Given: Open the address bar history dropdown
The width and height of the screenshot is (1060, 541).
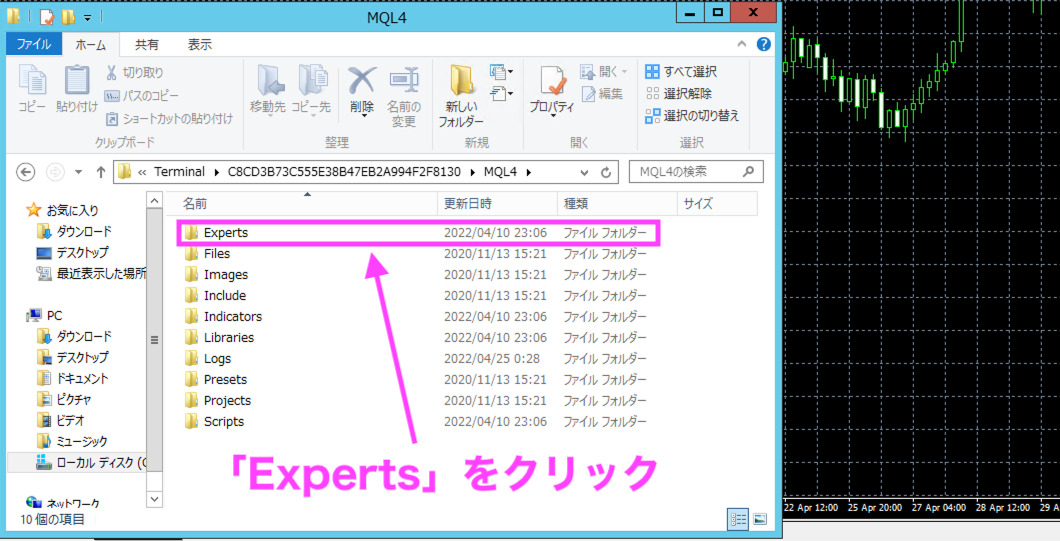Looking at the screenshot, I should (585, 172).
